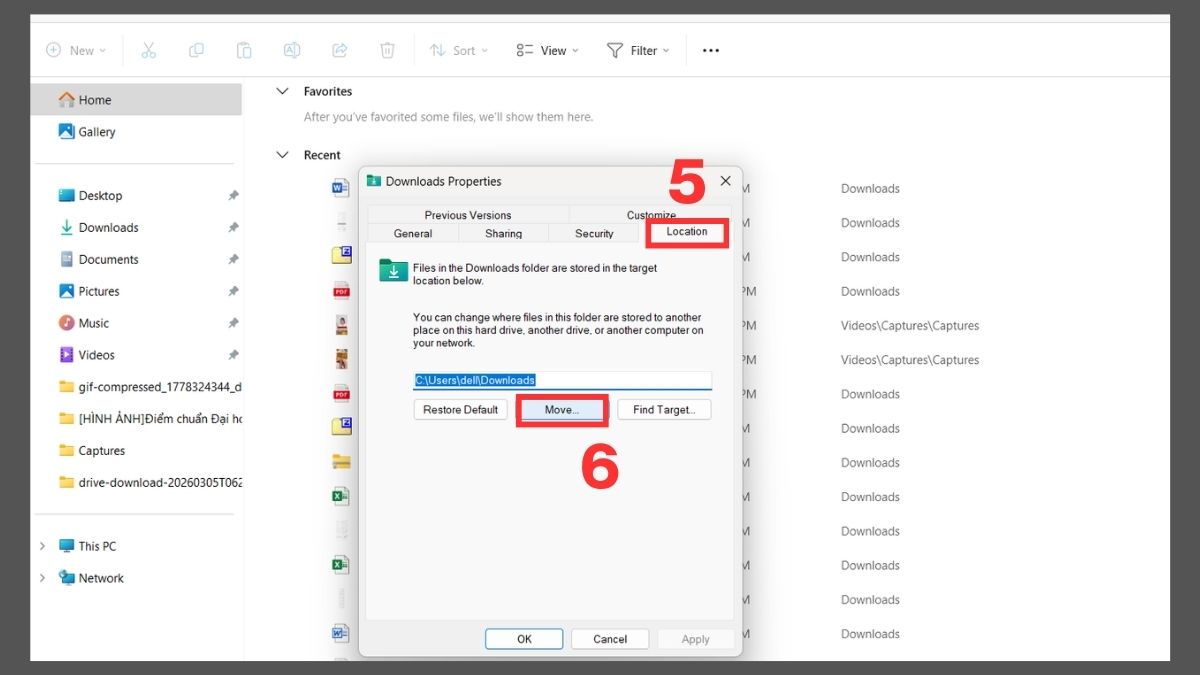Viewport: 1200px width, 675px height.
Task: Confirm with the OK button
Action: 524,639
